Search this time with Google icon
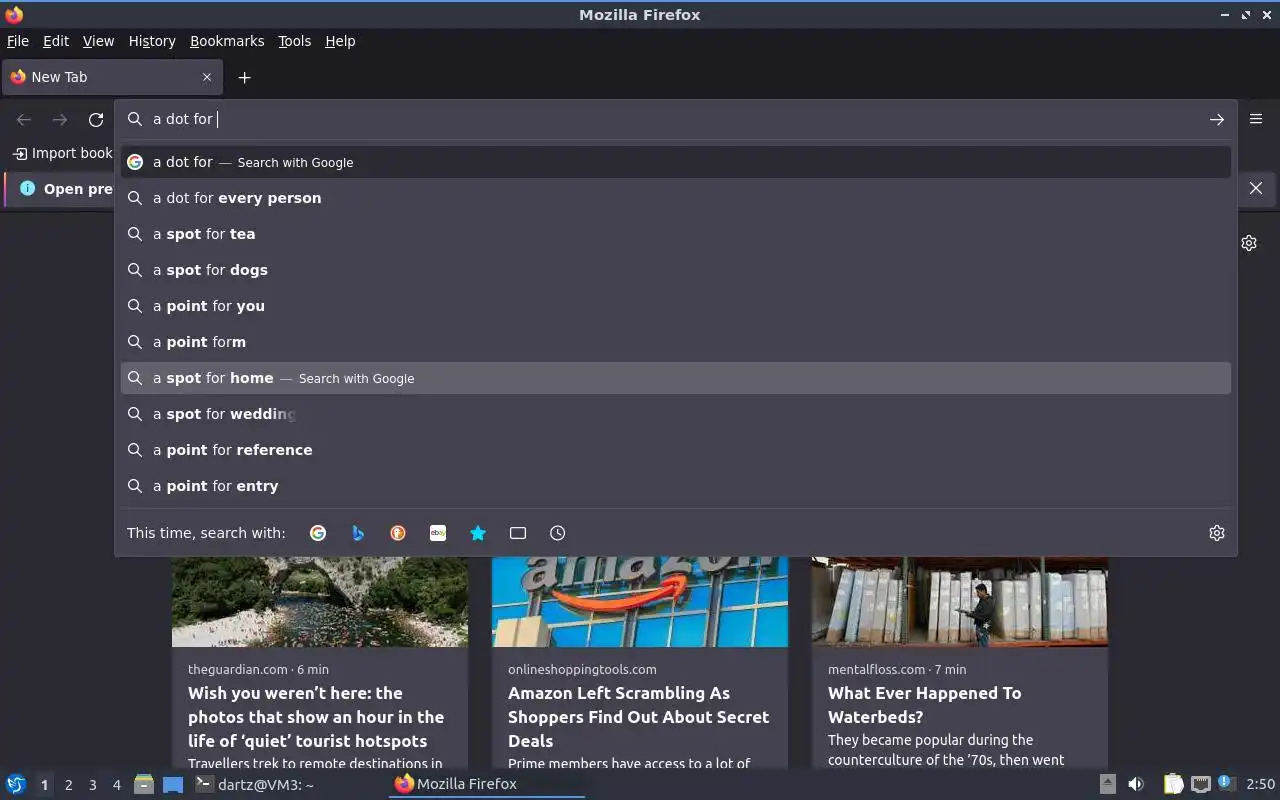This screenshot has width=1280, height=800. (x=318, y=533)
